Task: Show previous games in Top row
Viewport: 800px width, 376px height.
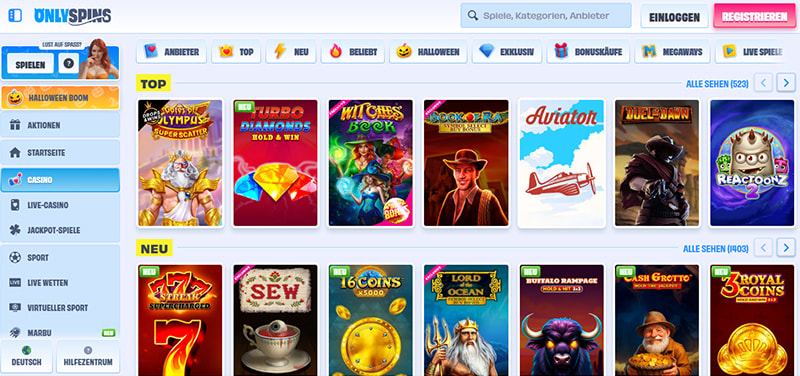Action: coord(763,82)
